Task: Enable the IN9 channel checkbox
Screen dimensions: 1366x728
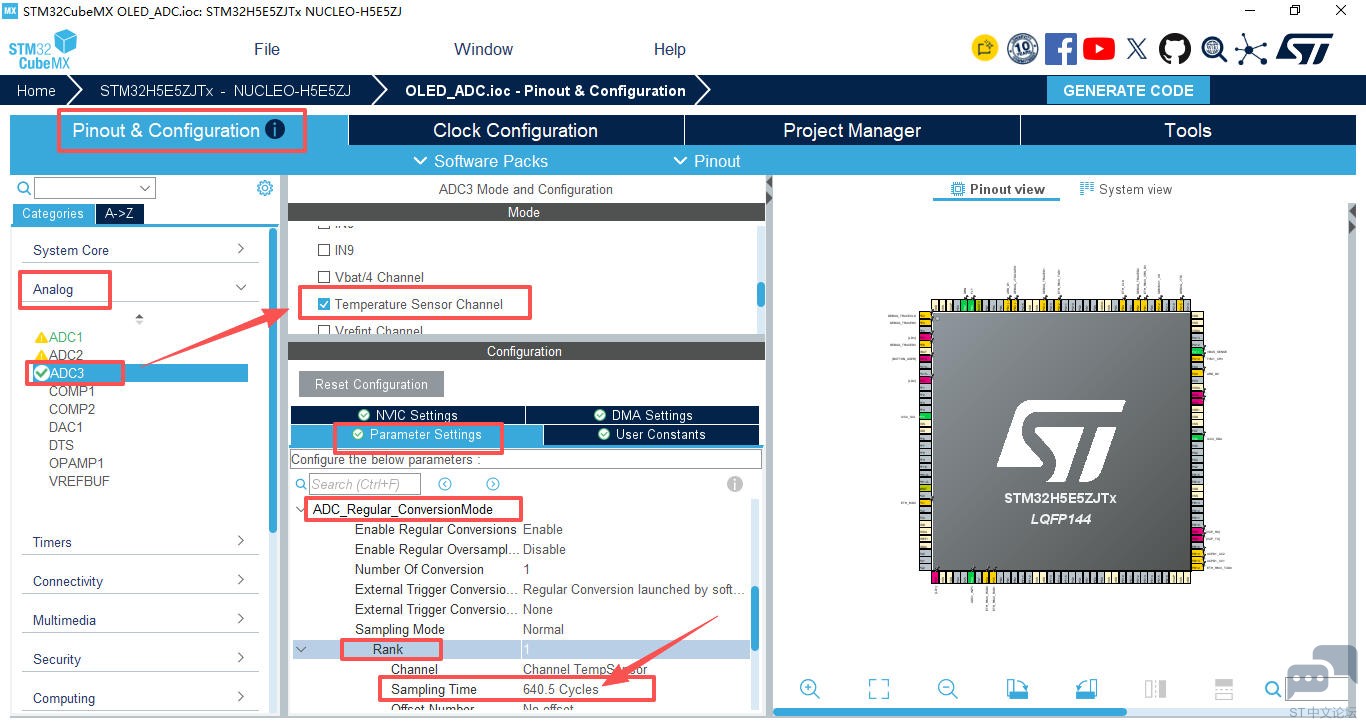Action: pos(324,250)
